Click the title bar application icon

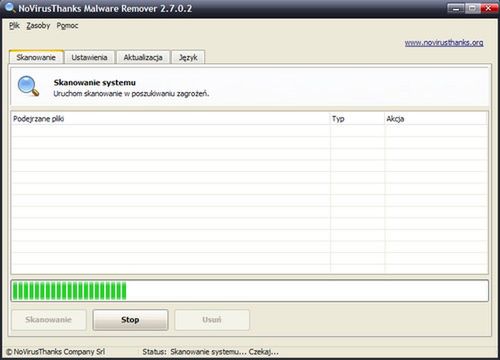click(9, 8)
